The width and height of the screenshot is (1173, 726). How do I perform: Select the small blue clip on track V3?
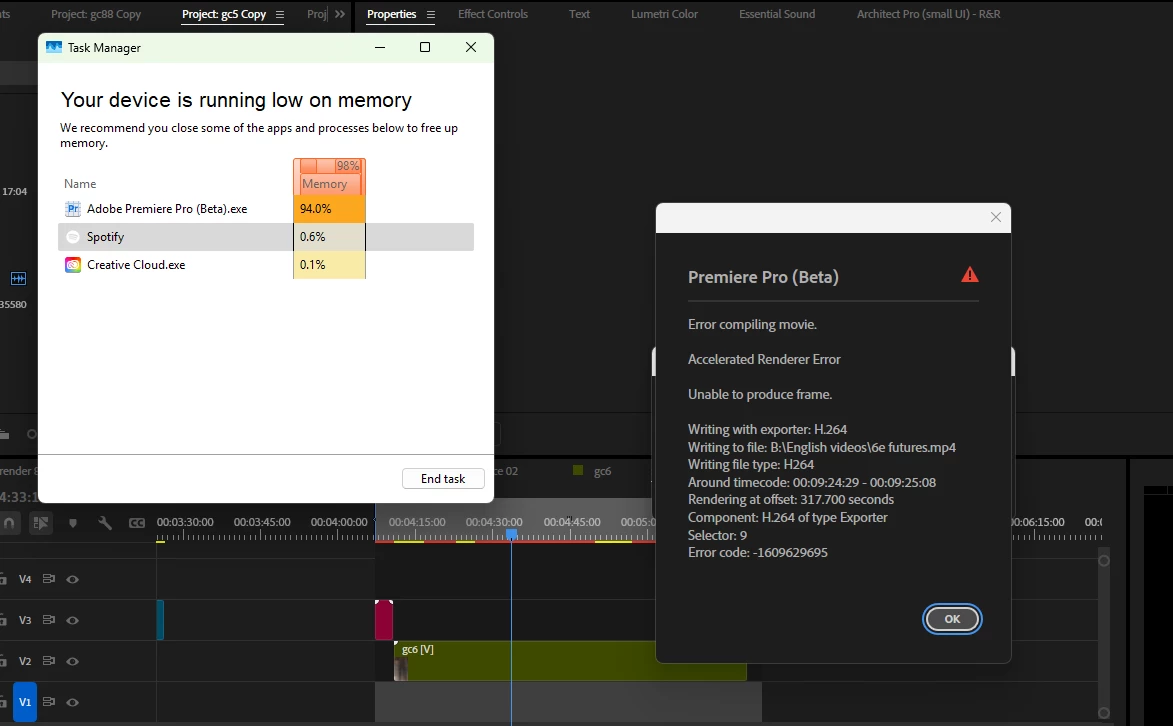click(x=160, y=620)
